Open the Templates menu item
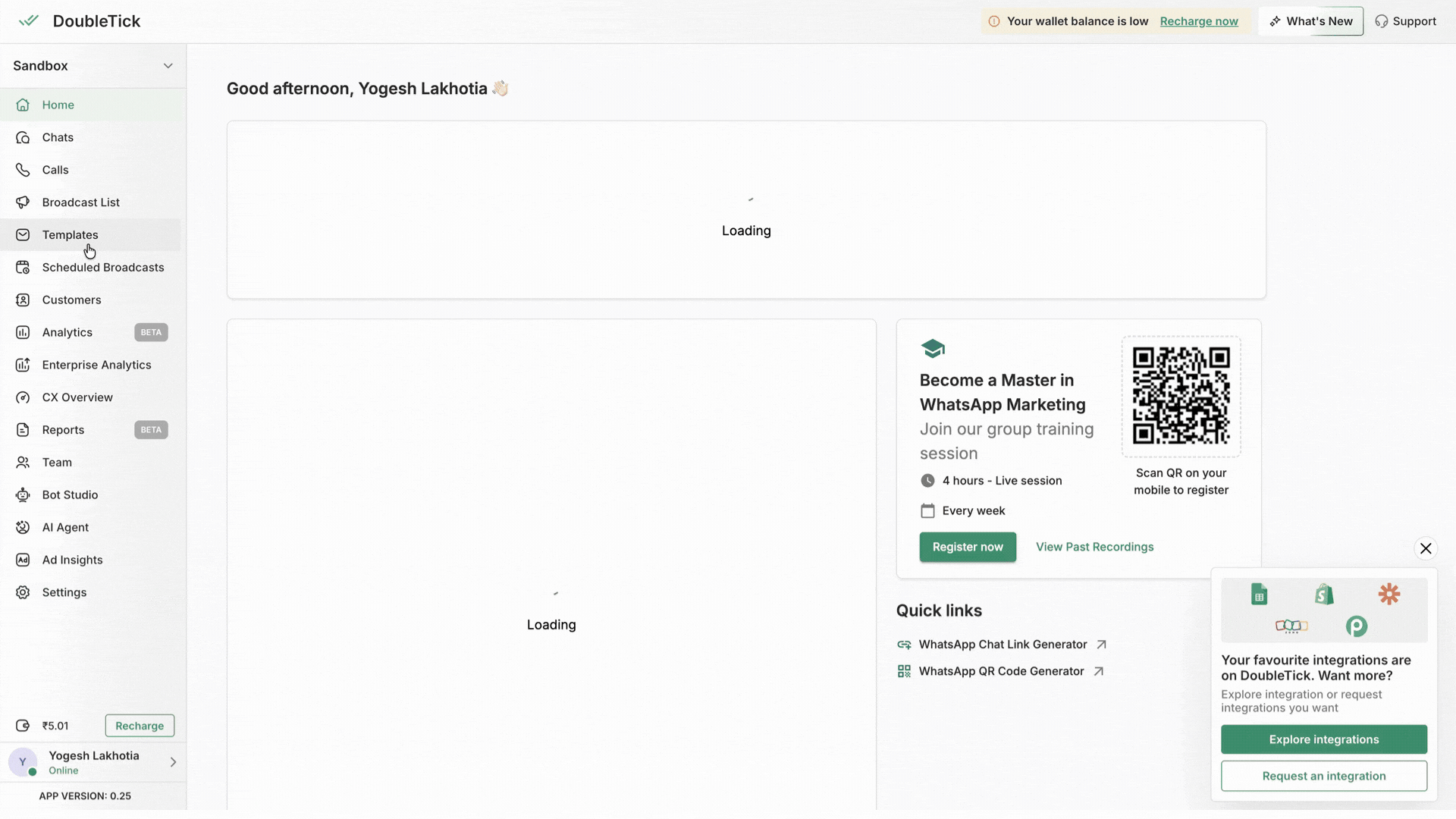 70,235
